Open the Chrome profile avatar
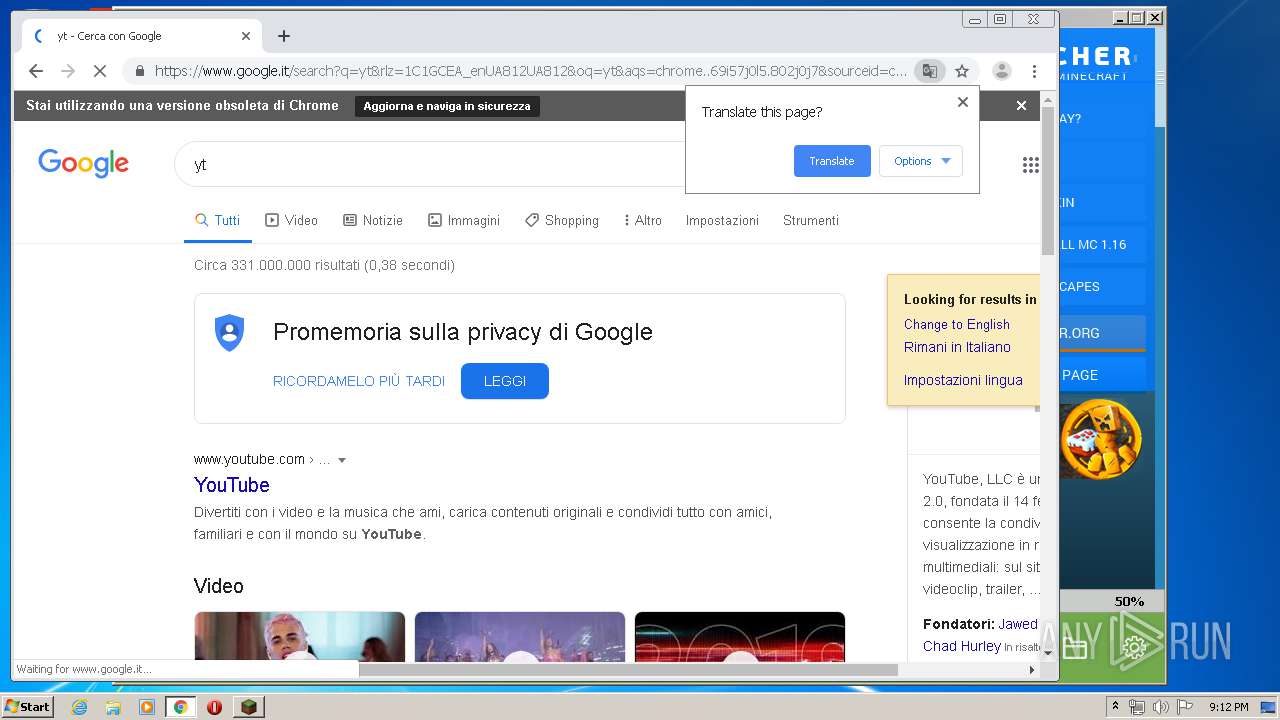The width and height of the screenshot is (1280, 720). pyautogui.click(x=1001, y=71)
